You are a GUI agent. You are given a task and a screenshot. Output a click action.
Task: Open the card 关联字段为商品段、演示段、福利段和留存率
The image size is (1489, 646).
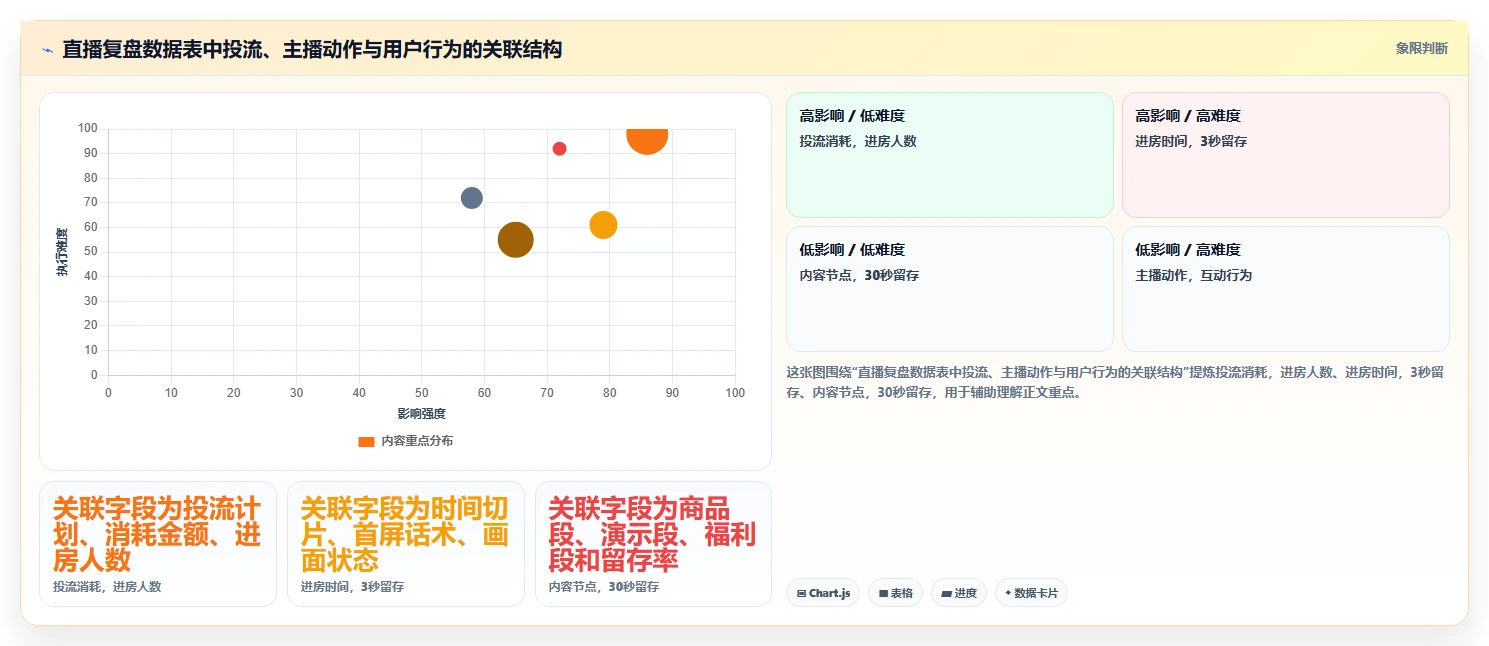click(654, 544)
